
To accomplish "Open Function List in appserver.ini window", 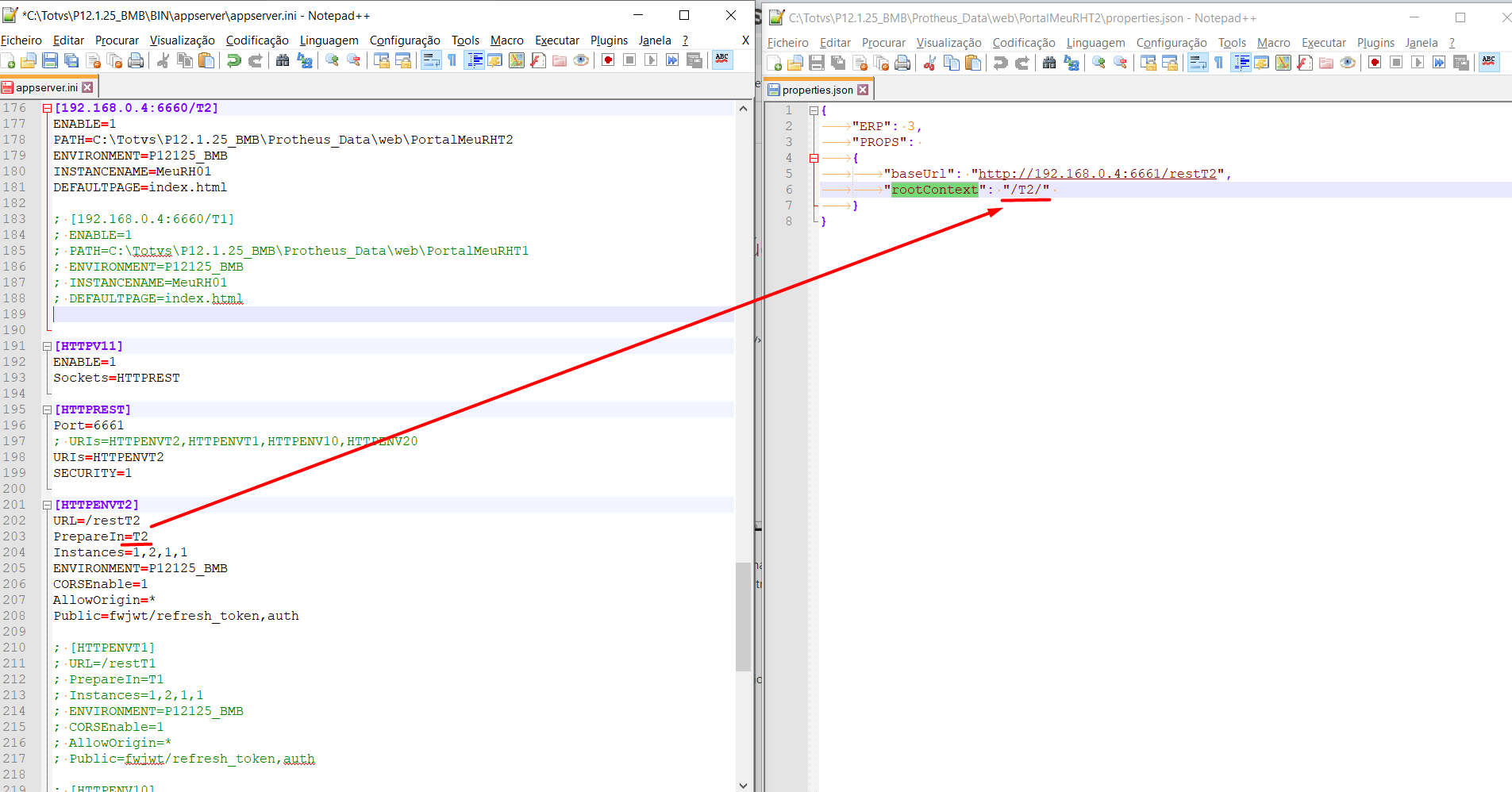I will point(538,60).
